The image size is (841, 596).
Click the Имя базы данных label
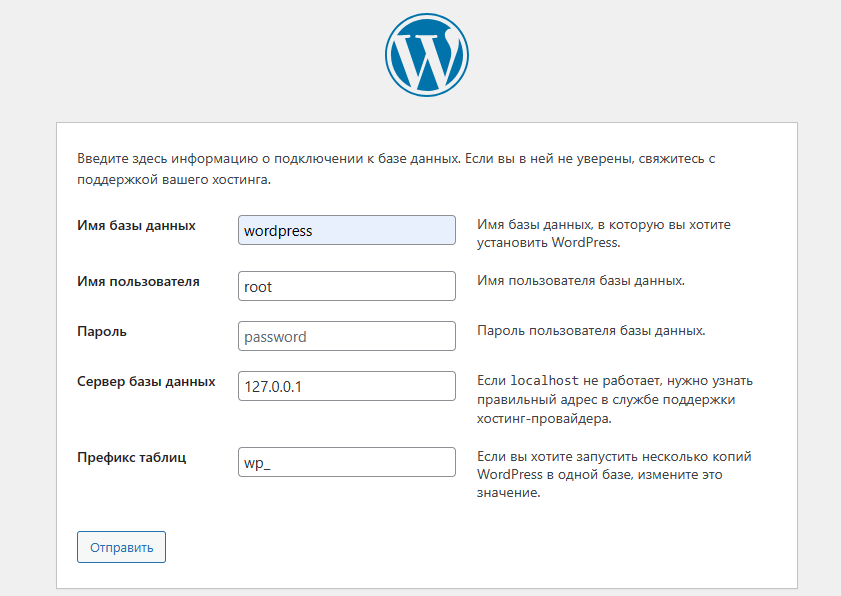point(136,225)
